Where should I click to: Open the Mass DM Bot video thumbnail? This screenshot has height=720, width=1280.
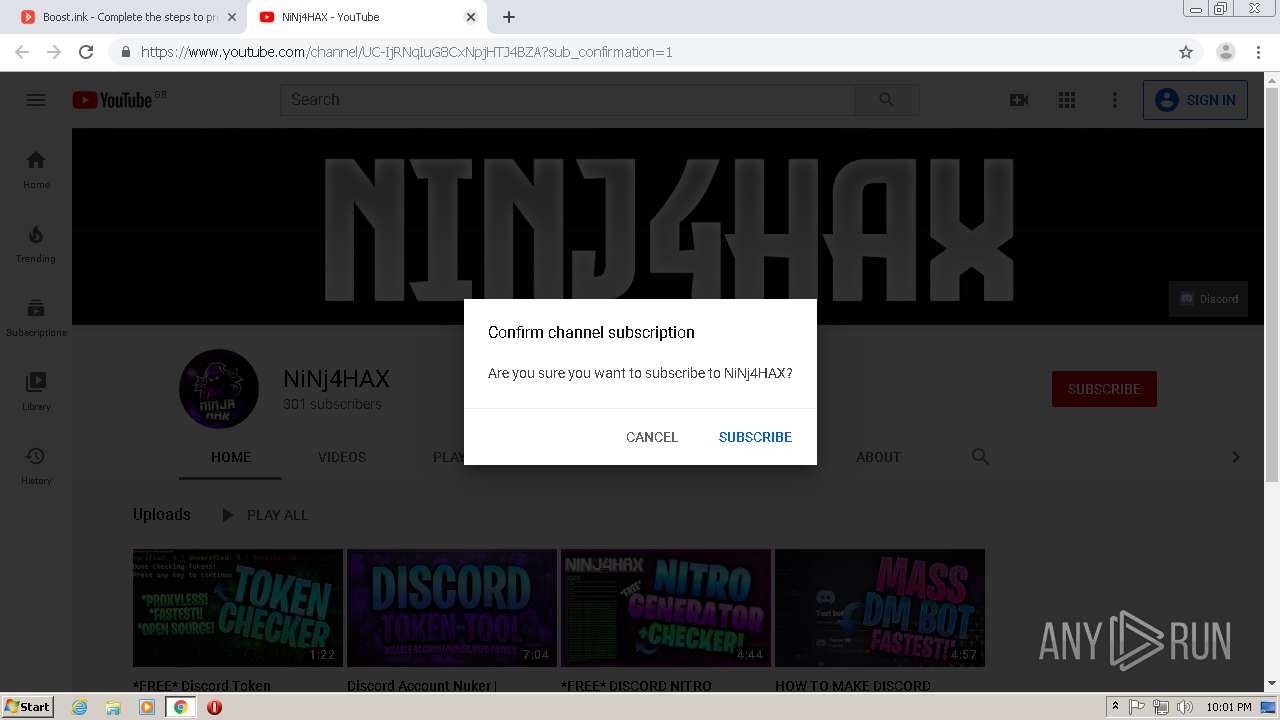tap(880, 608)
